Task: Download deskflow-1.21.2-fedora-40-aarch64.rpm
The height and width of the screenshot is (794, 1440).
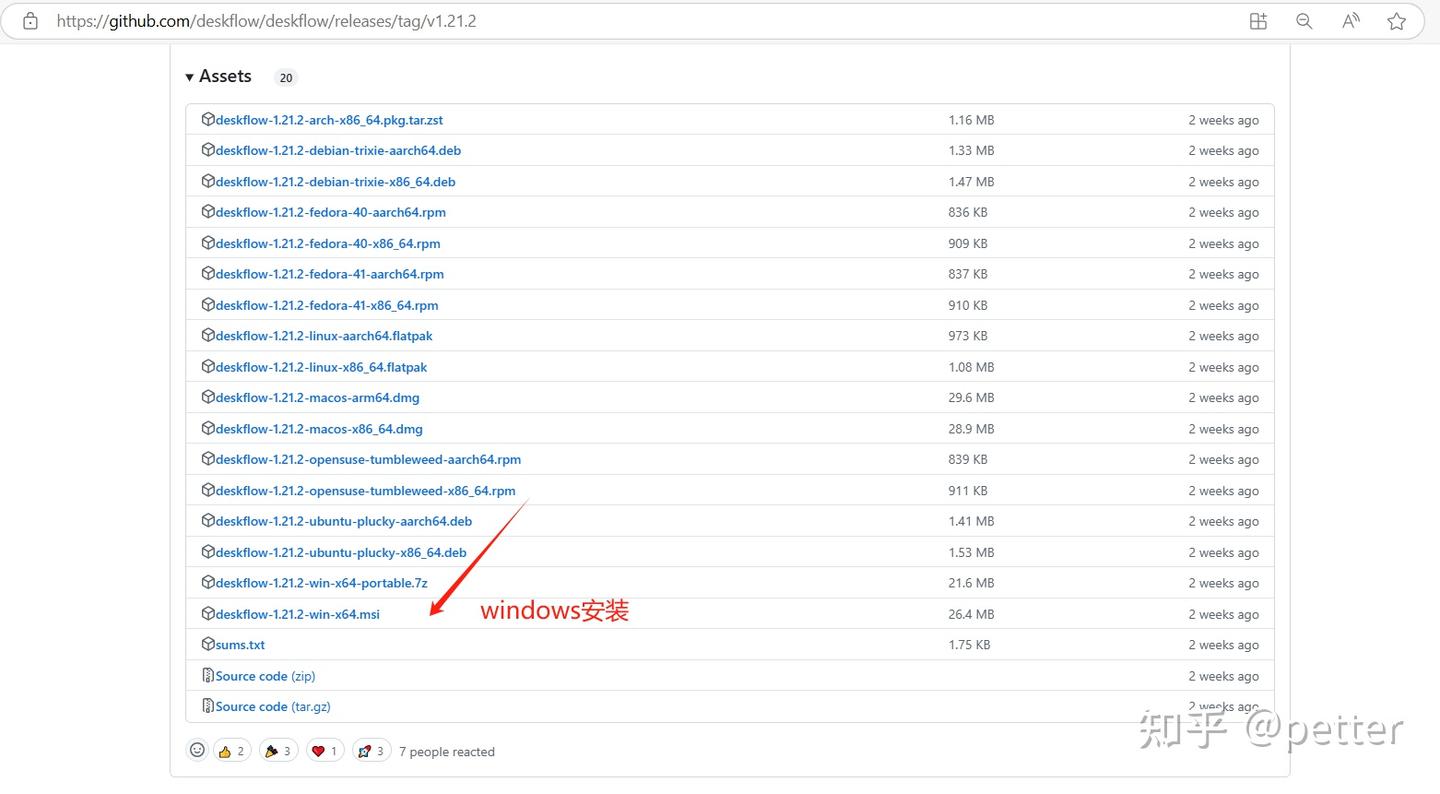Action: (x=331, y=212)
